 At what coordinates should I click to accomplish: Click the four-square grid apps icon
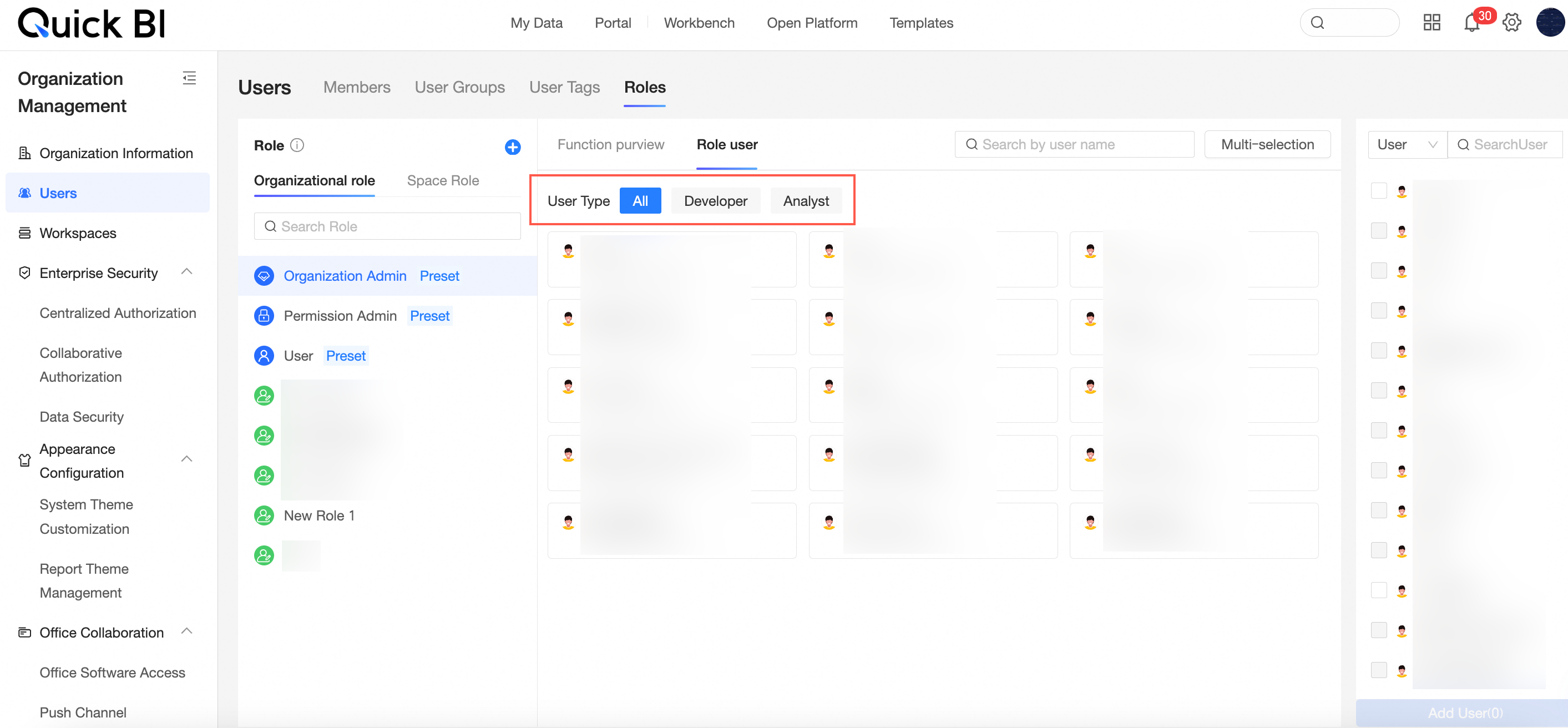pos(1432,23)
